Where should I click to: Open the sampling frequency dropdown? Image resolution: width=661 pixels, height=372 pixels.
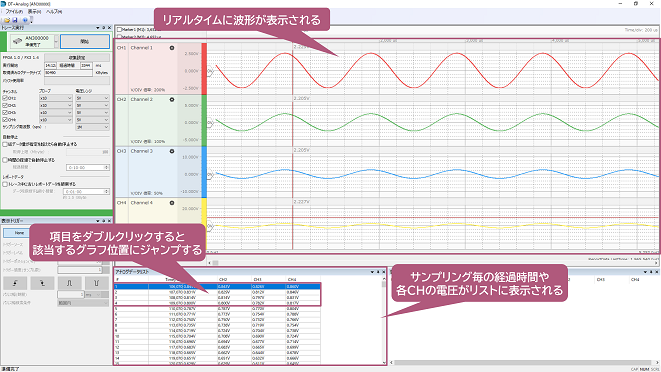click(x=92, y=127)
